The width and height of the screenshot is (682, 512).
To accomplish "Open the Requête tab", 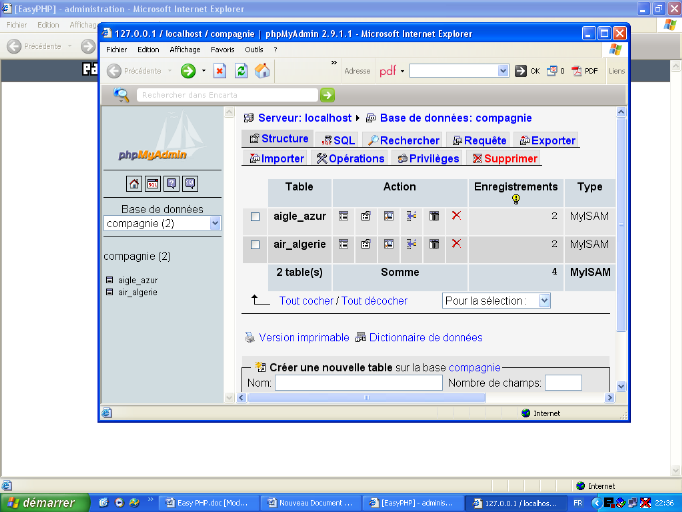I will (479, 140).
